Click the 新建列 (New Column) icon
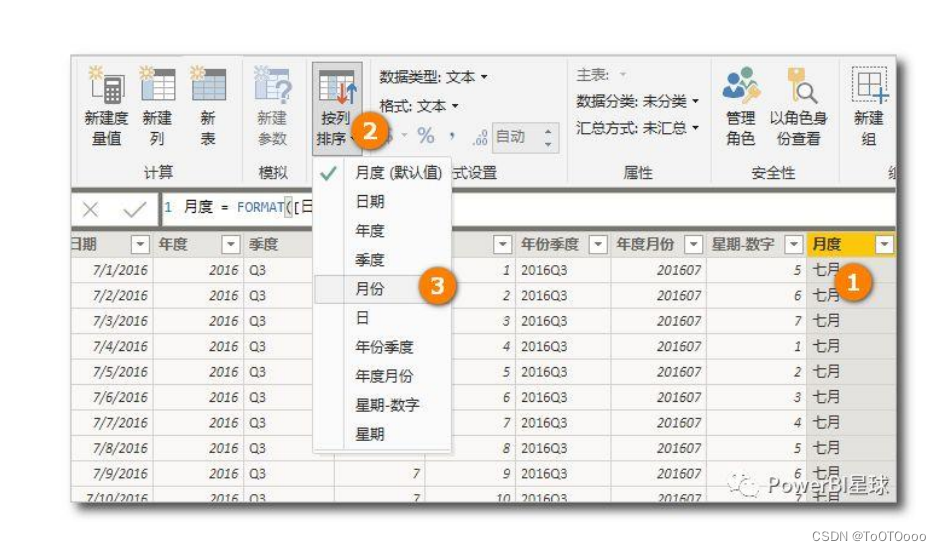The width and height of the screenshot is (941, 551). [x=157, y=85]
